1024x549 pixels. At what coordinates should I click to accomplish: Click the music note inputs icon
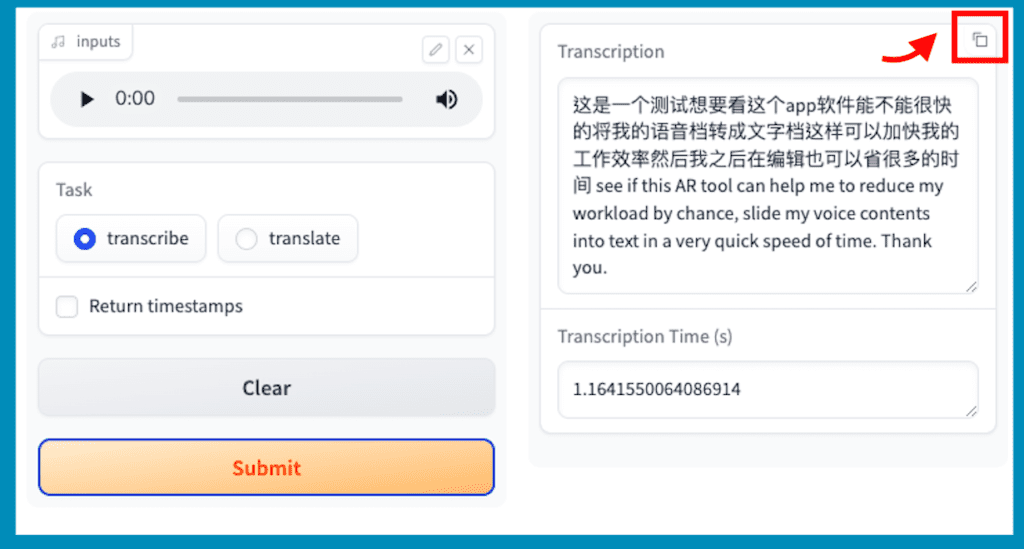59,42
